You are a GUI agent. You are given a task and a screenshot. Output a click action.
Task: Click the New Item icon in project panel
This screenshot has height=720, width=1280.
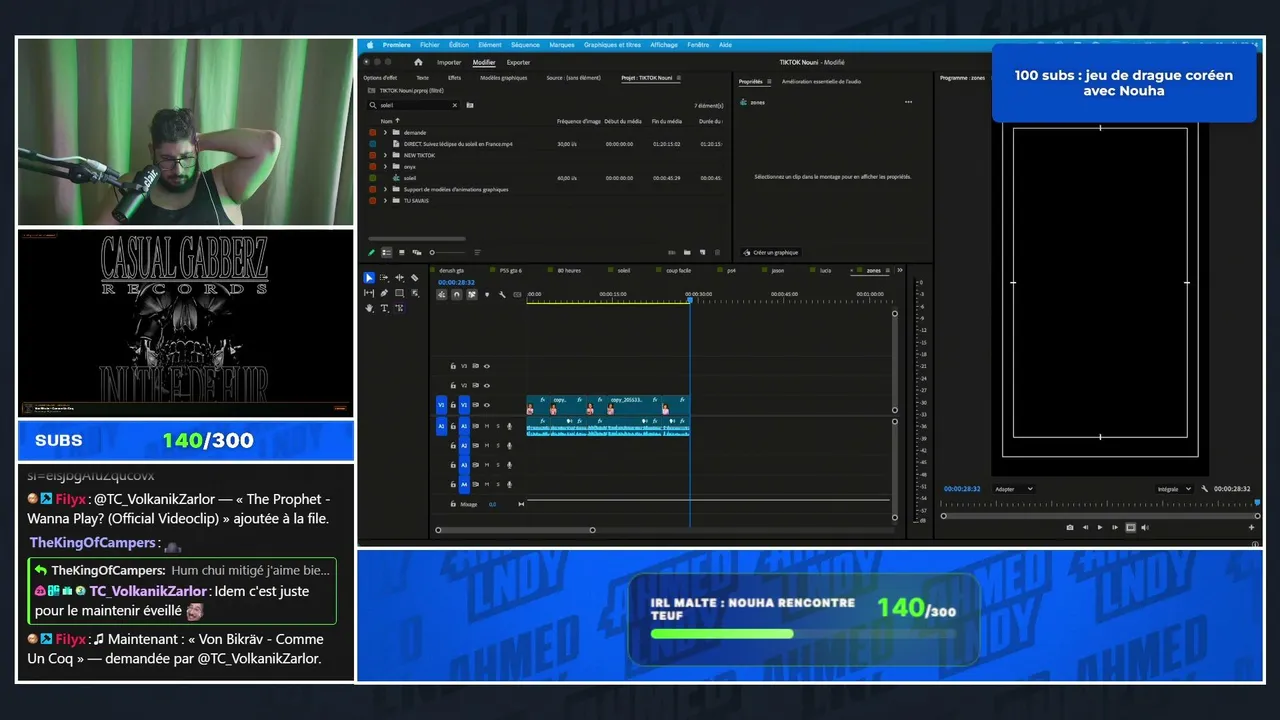[703, 252]
